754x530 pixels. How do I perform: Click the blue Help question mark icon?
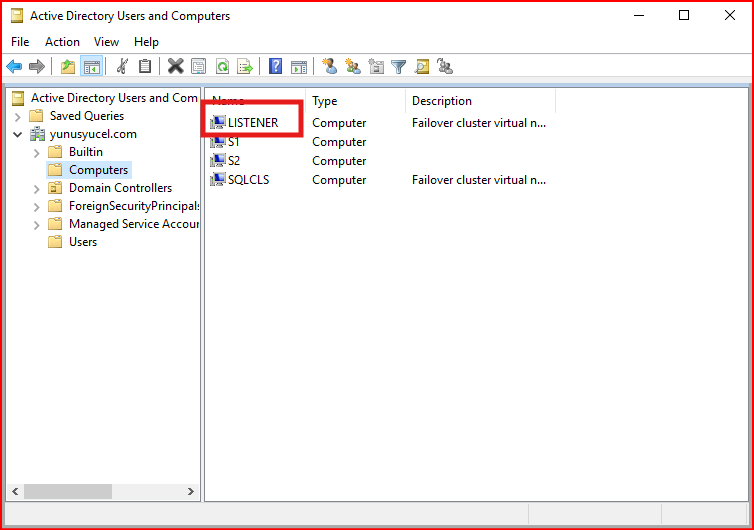(276, 66)
